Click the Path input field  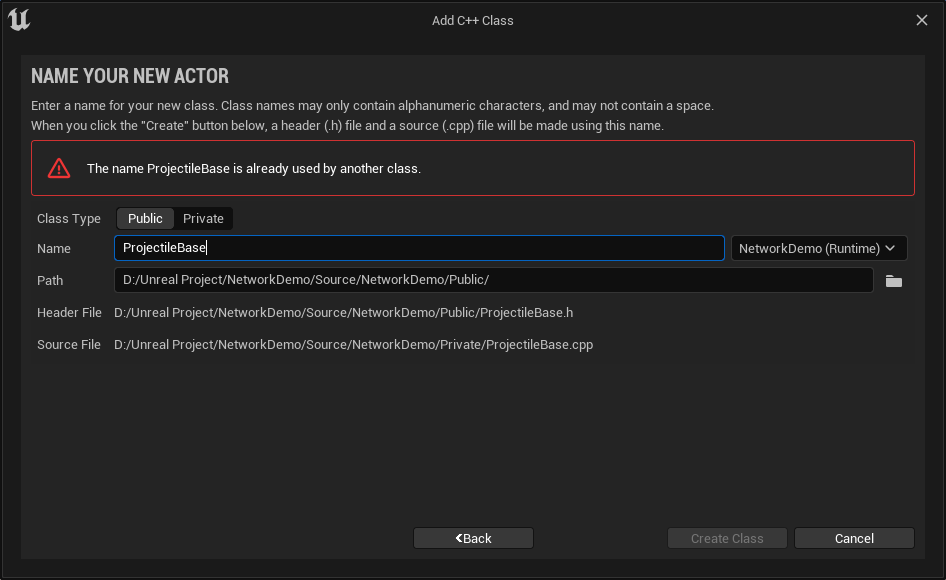pos(494,280)
